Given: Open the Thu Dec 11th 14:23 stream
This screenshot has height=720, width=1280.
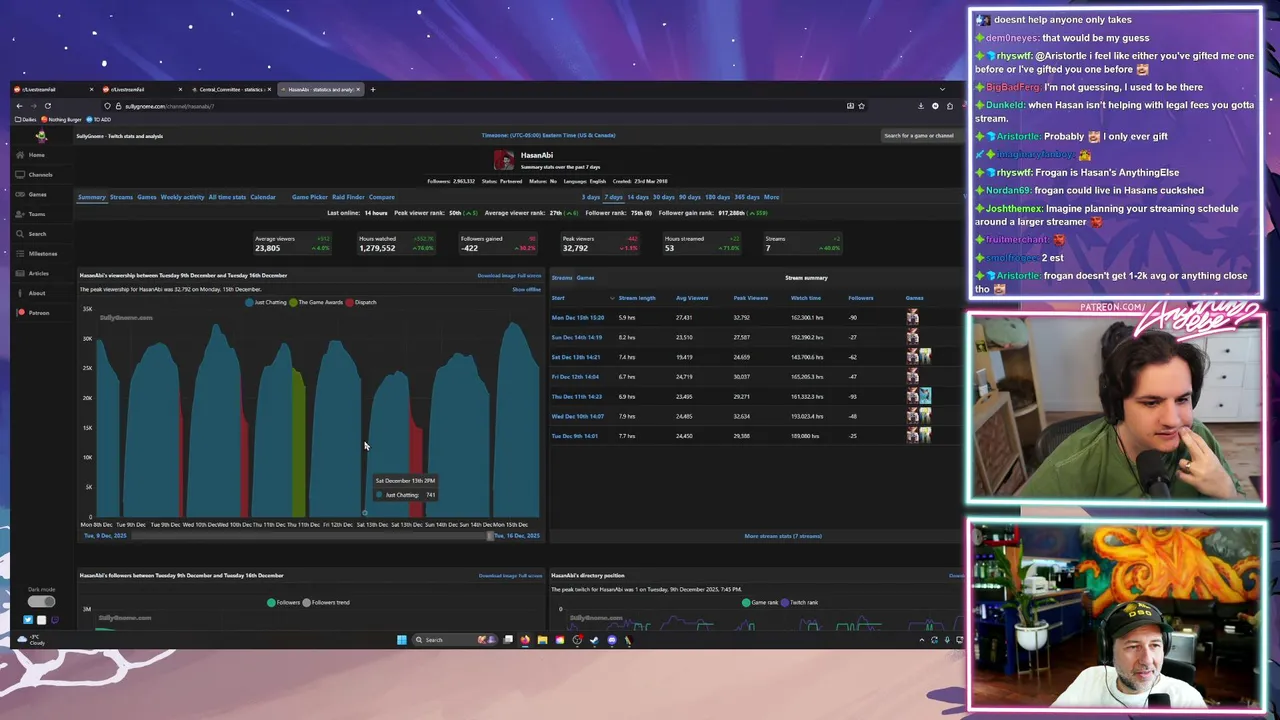Looking at the screenshot, I should (577, 396).
